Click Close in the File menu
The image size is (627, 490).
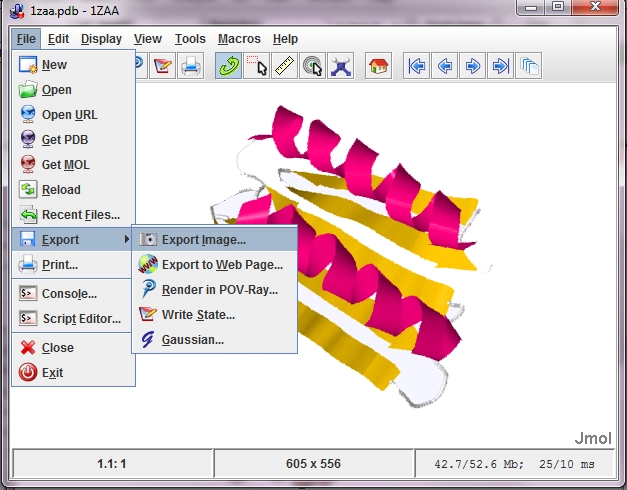click(x=73, y=348)
